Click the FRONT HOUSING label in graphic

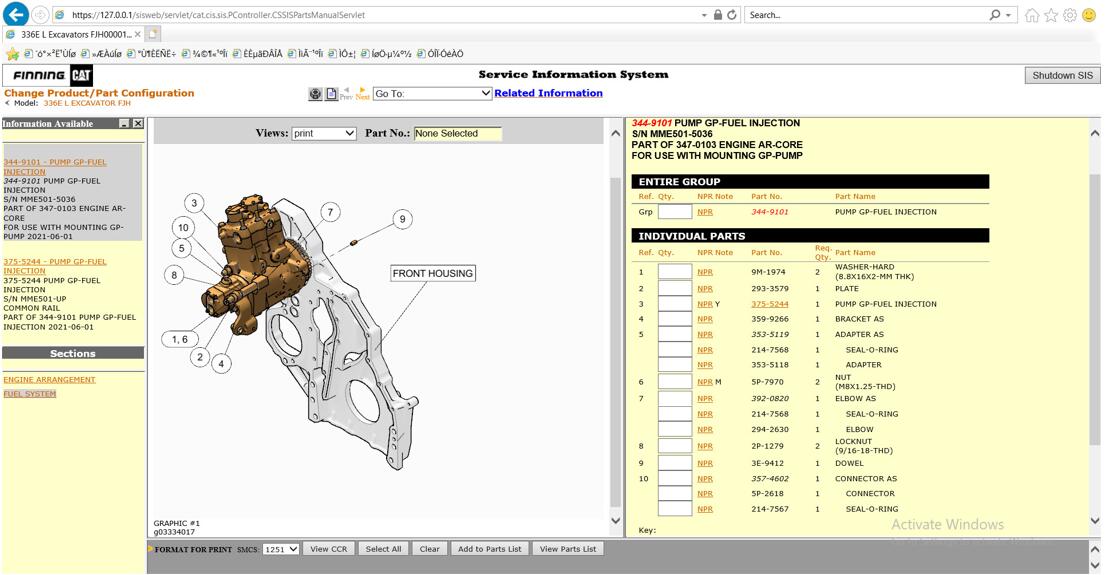coord(433,274)
